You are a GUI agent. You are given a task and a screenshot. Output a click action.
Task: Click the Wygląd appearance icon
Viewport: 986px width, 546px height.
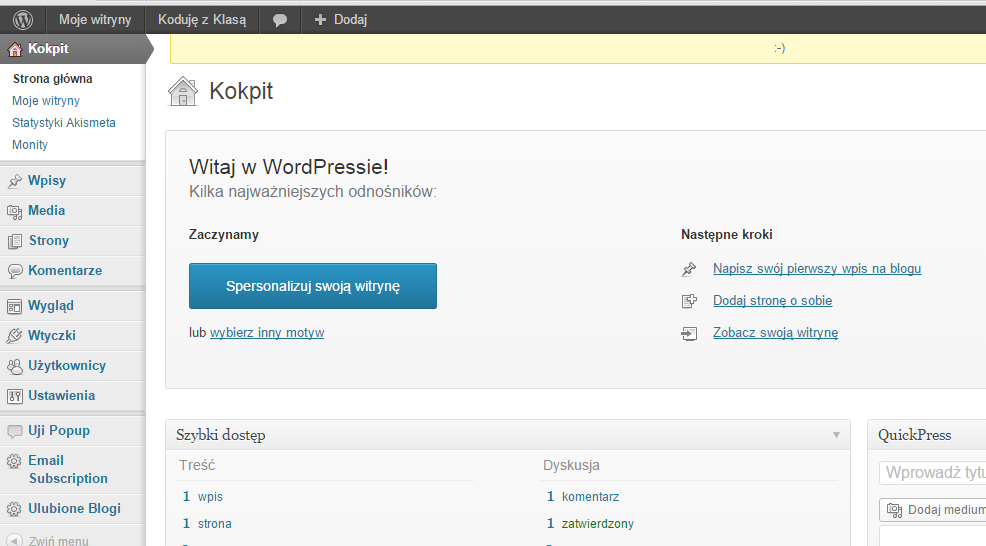[x=14, y=306]
